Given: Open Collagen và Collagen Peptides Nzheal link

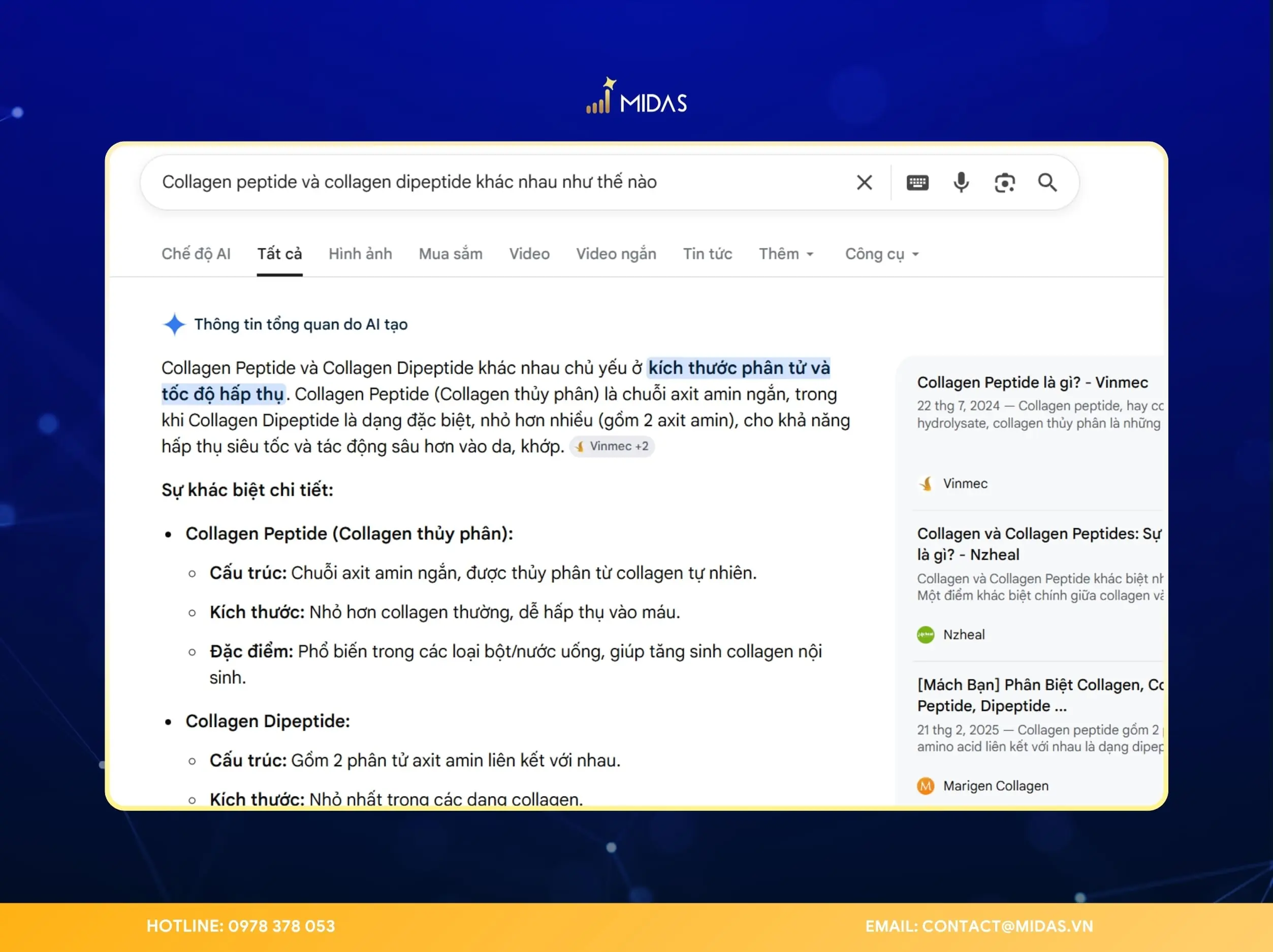Looking at the screenshot, I should pos(1039,544).
